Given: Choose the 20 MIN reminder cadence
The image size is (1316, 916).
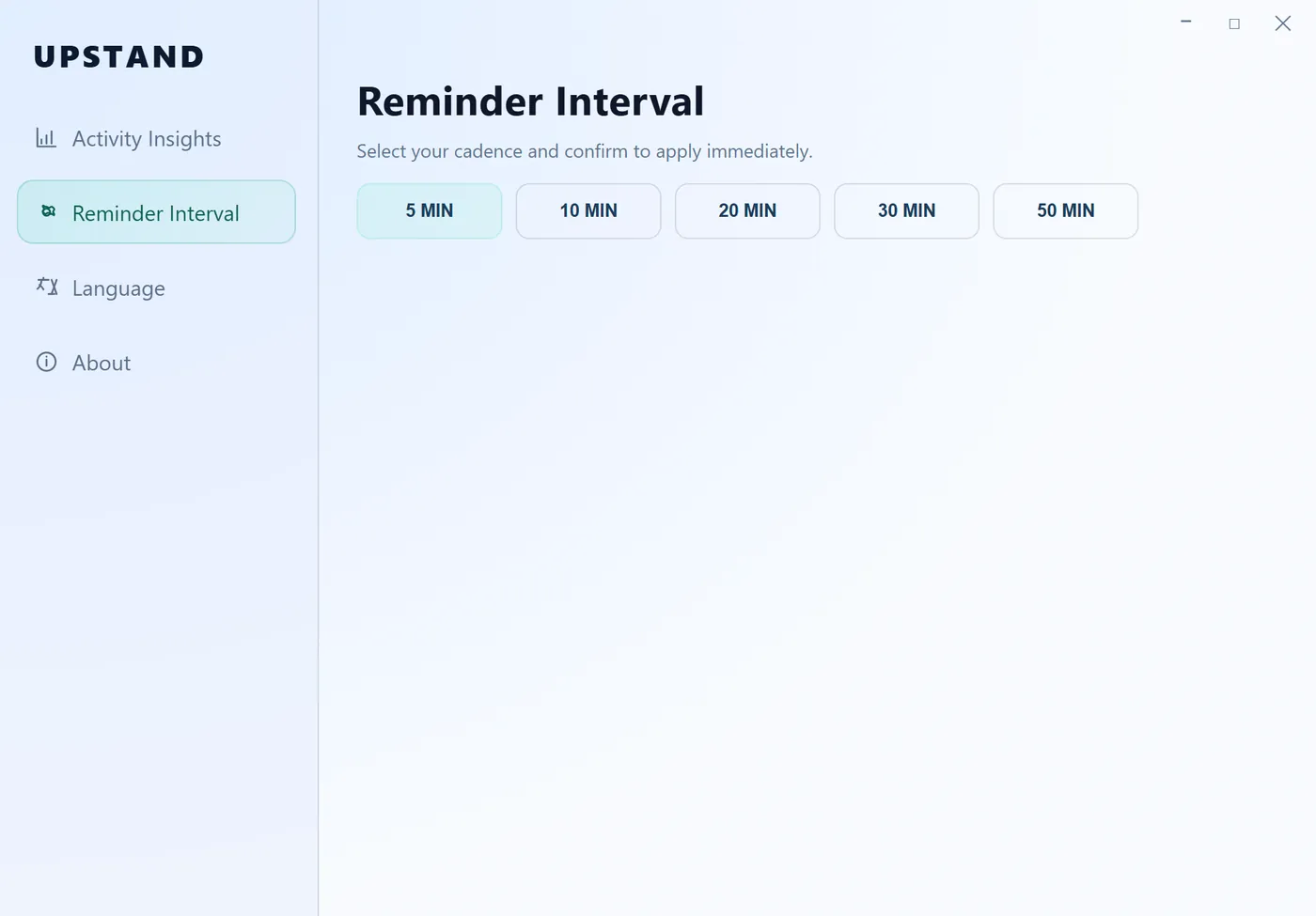Looking at the screenshot, I should click(x=747, y=210).
